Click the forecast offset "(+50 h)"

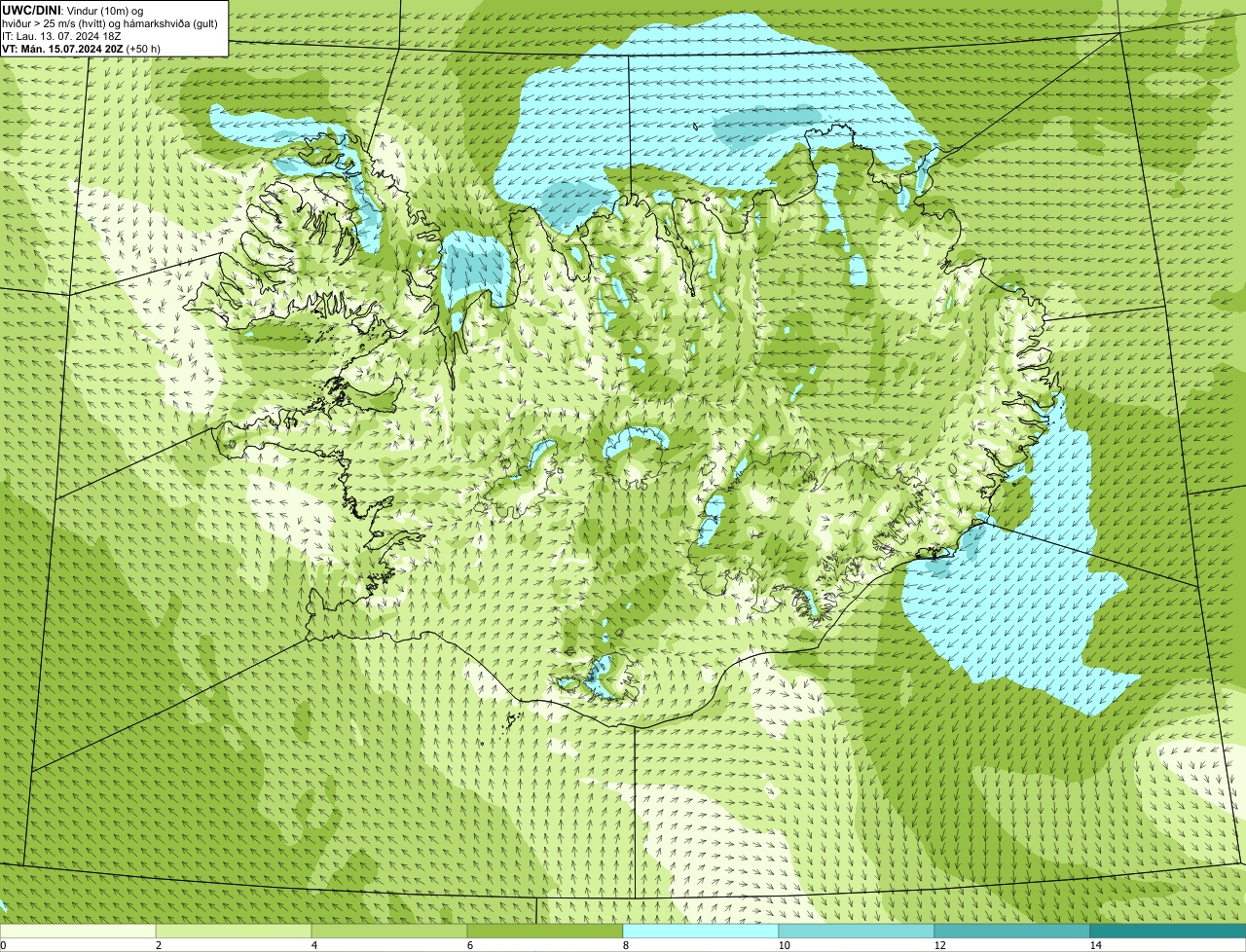coord(143,48)
